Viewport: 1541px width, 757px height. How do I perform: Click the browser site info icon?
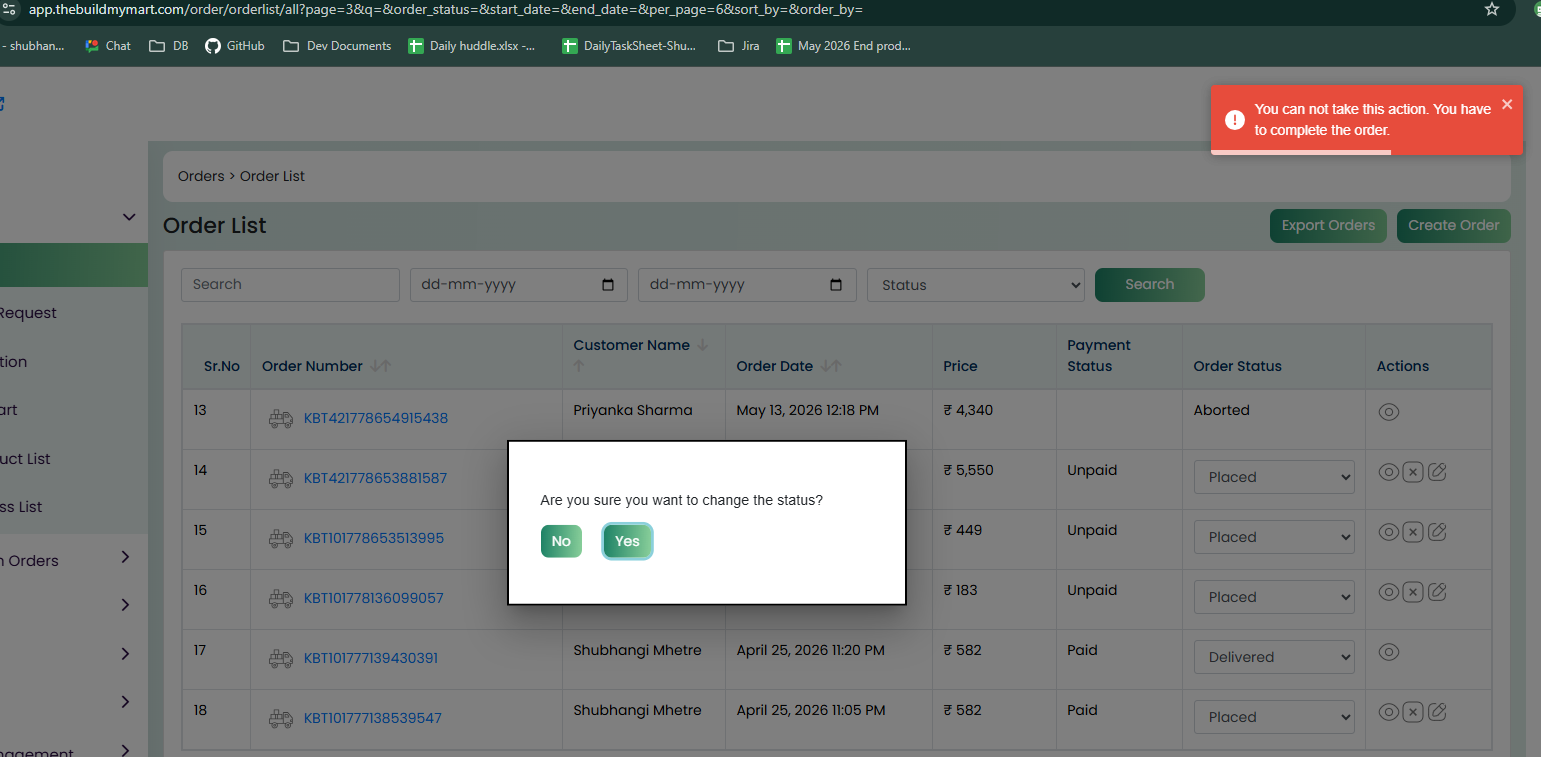coord(9,9)
